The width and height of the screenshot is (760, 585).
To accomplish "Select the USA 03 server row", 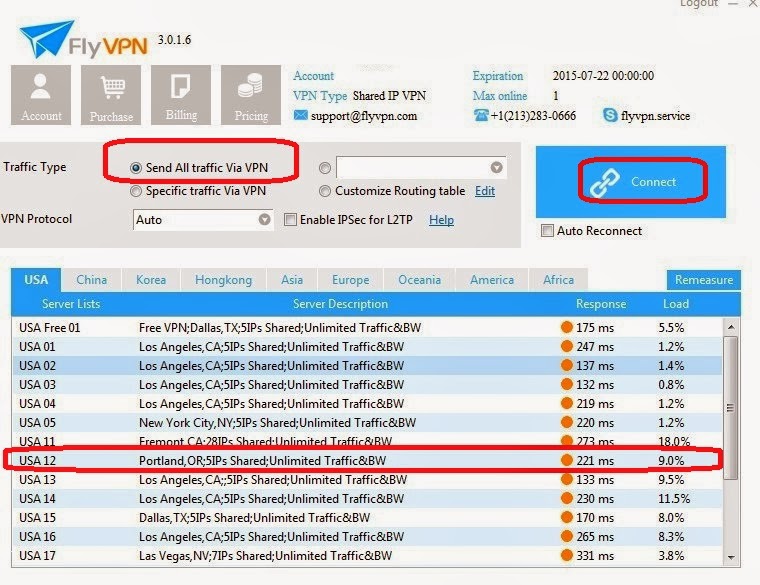I will click(367, 384).
